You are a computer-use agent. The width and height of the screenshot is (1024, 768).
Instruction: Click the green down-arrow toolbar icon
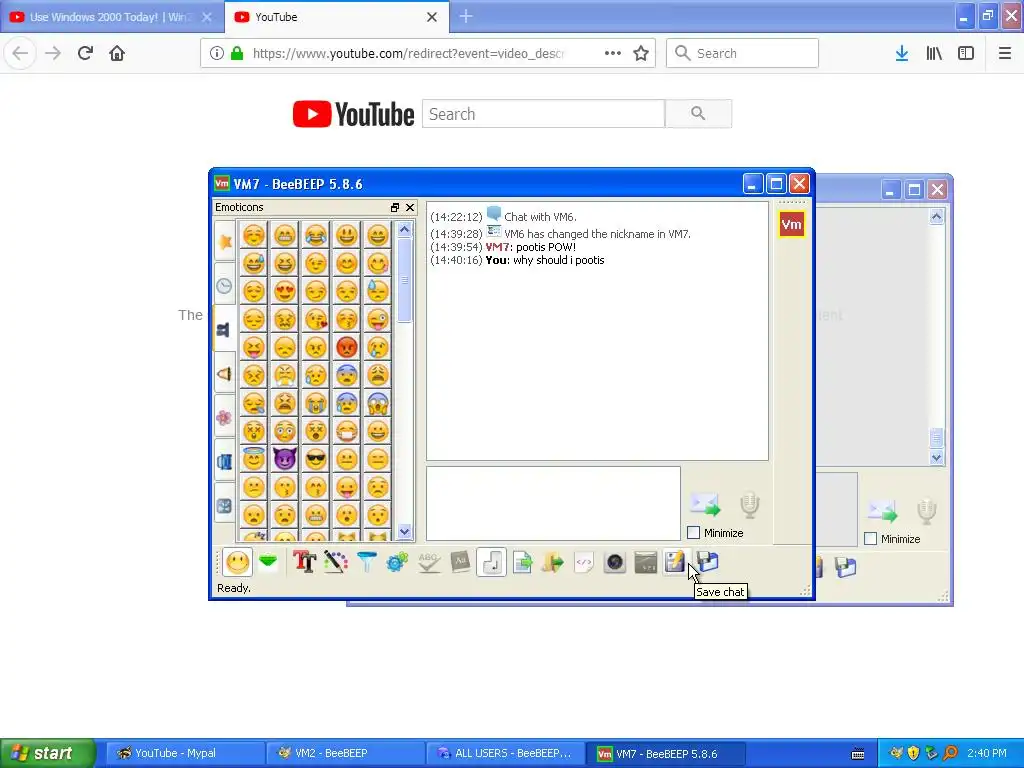pos(268,562)
